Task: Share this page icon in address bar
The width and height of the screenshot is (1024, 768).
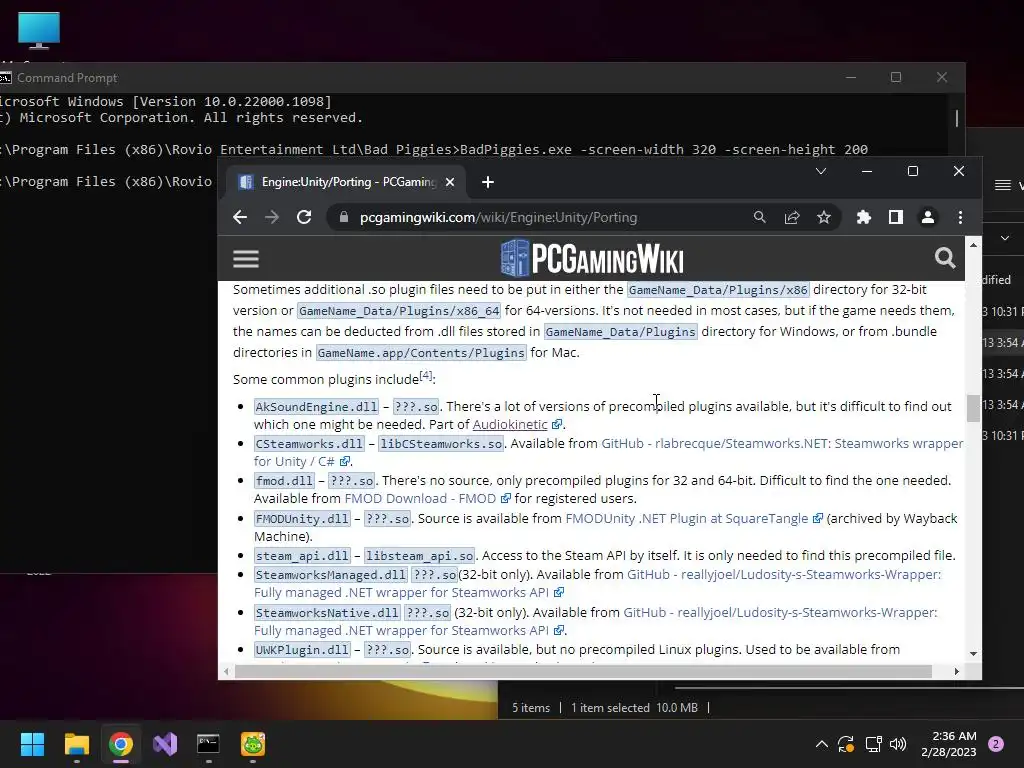Action: [x=792, y=217]
